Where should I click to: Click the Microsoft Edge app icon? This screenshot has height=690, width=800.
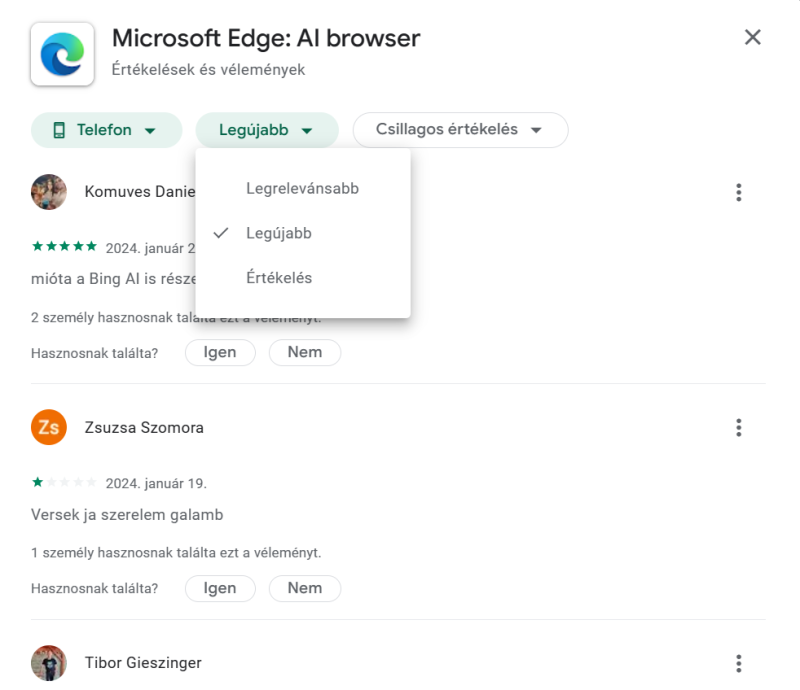click(x=62, y=54)
